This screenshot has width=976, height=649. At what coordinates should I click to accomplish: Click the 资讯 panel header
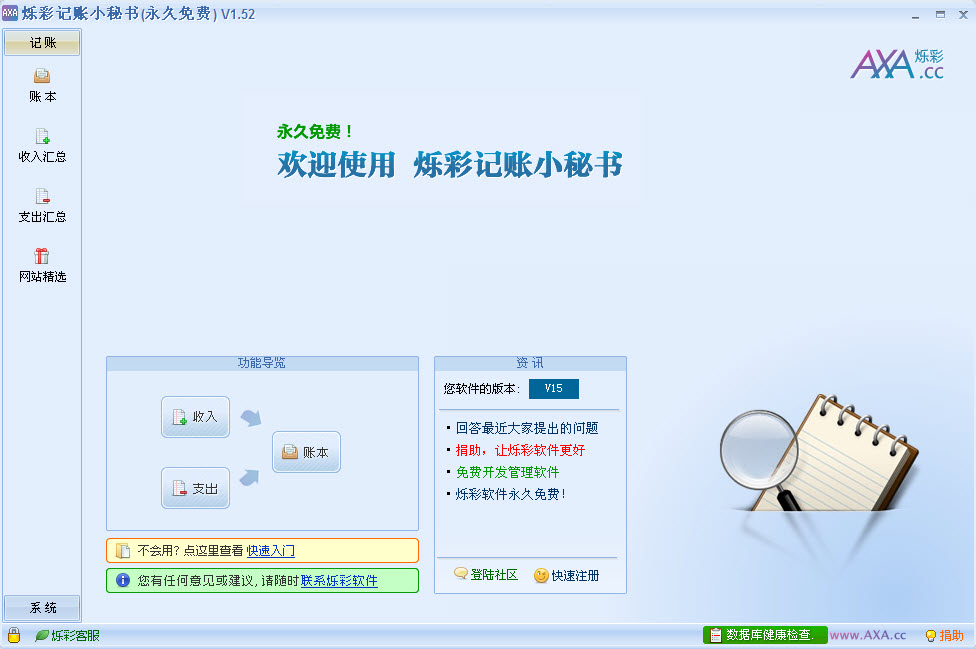pos(530,363)
